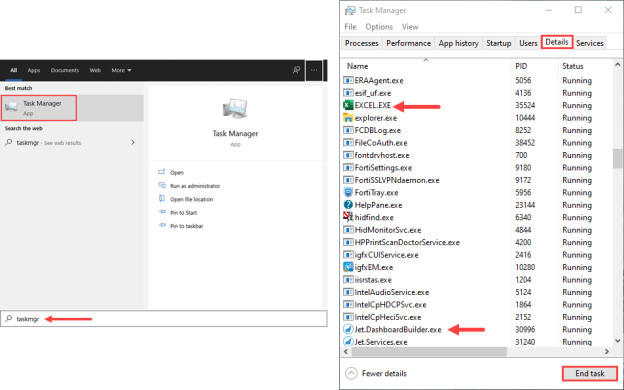The image size is (624, 390).
Task: Click the FortiTray.exe shield icon
Action: point(348,193)
